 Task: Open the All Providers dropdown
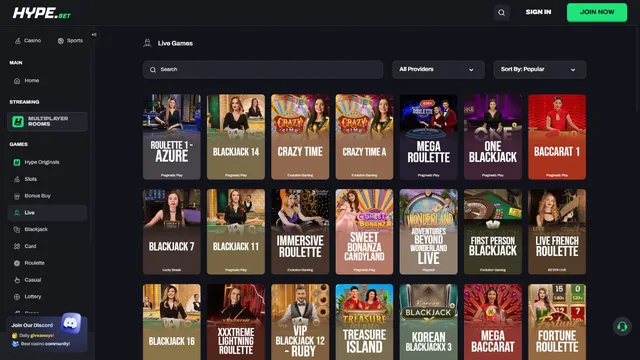(438, 69)
